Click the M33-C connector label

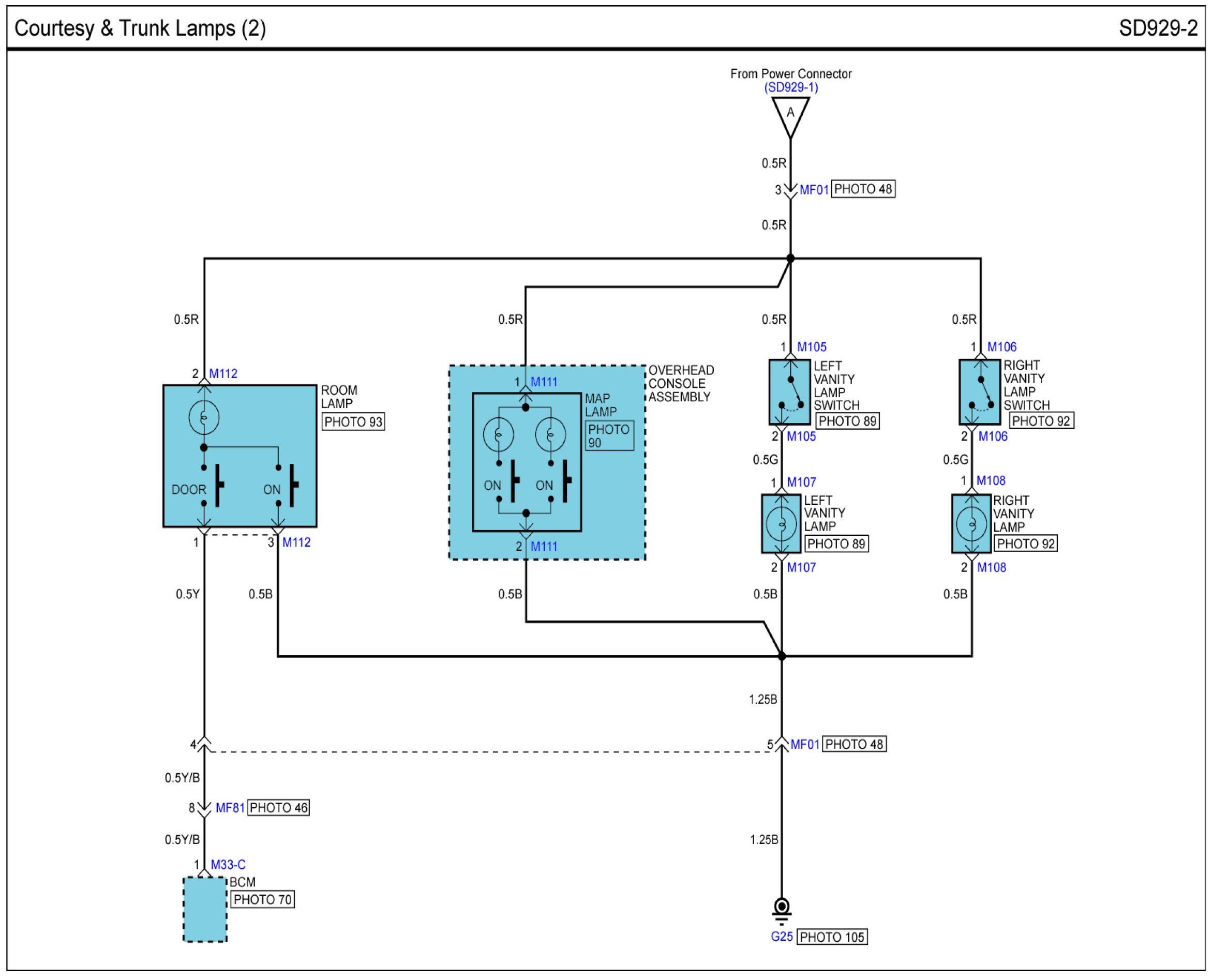click(x=228, y=864)
